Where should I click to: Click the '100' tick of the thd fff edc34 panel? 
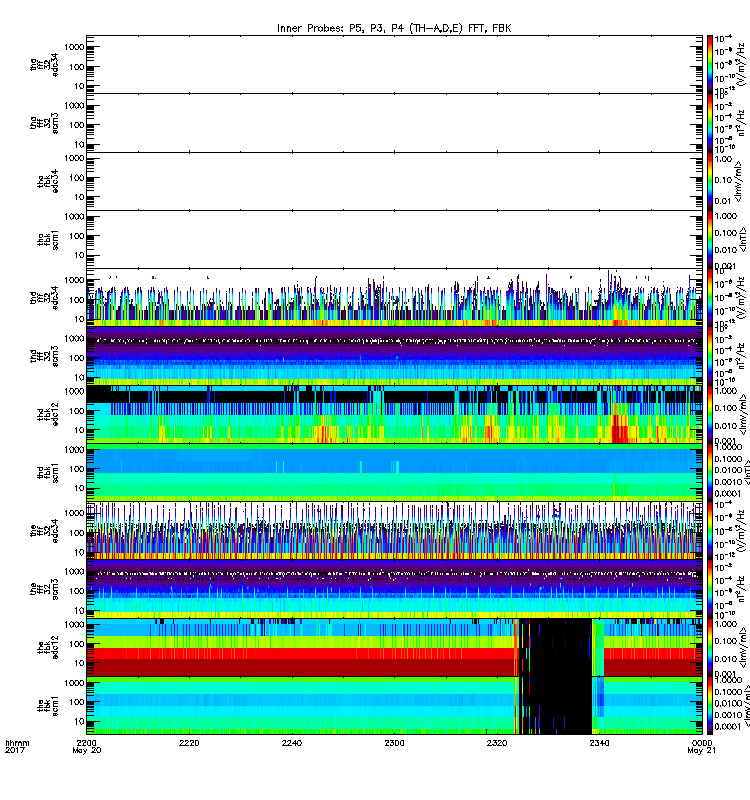click(77, 299)
